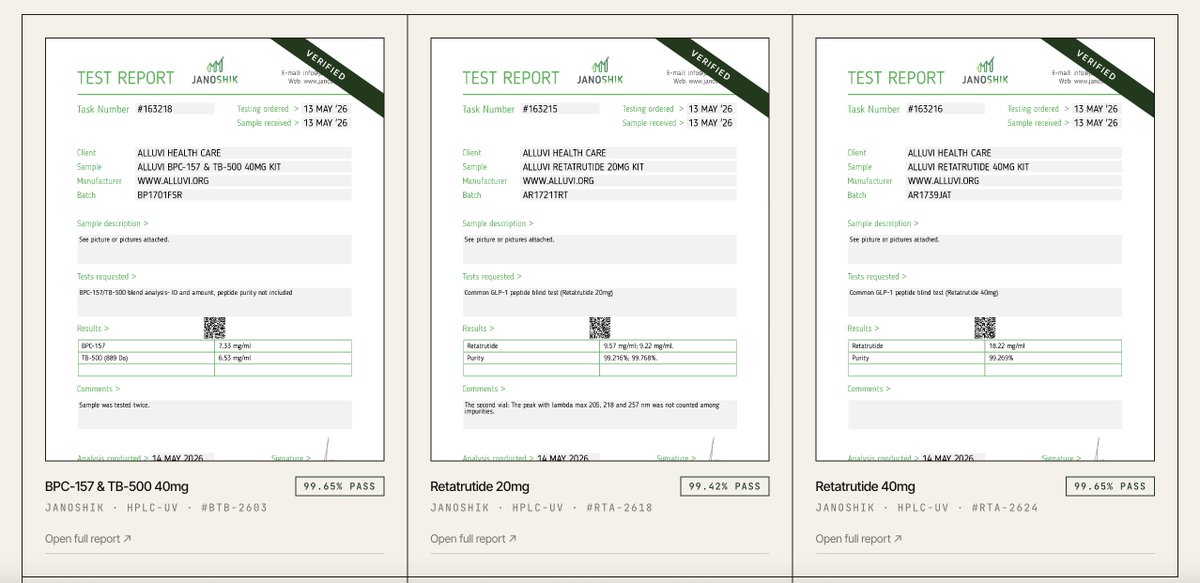The width and height of the screenshot is (1200, 583).
Task: Open the BPC-157 & TB-500 test report thumbnail
Action: pyautogui.click(x=214, y=250)
